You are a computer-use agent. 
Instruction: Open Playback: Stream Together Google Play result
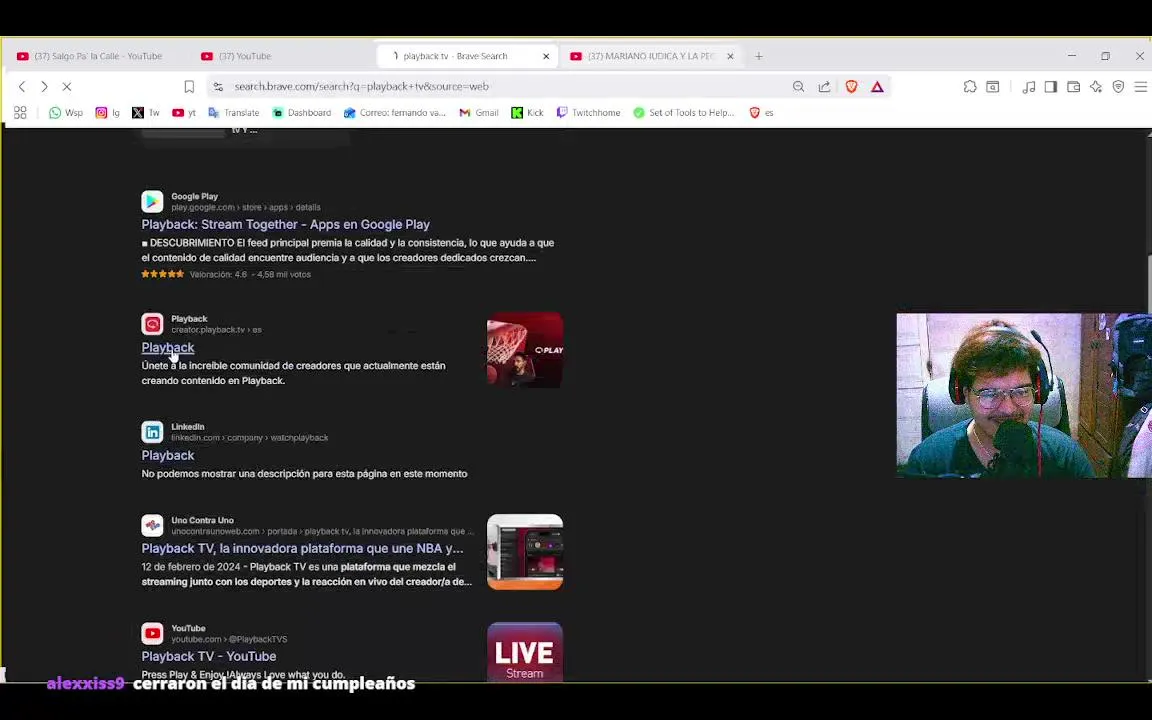point(285,225)
